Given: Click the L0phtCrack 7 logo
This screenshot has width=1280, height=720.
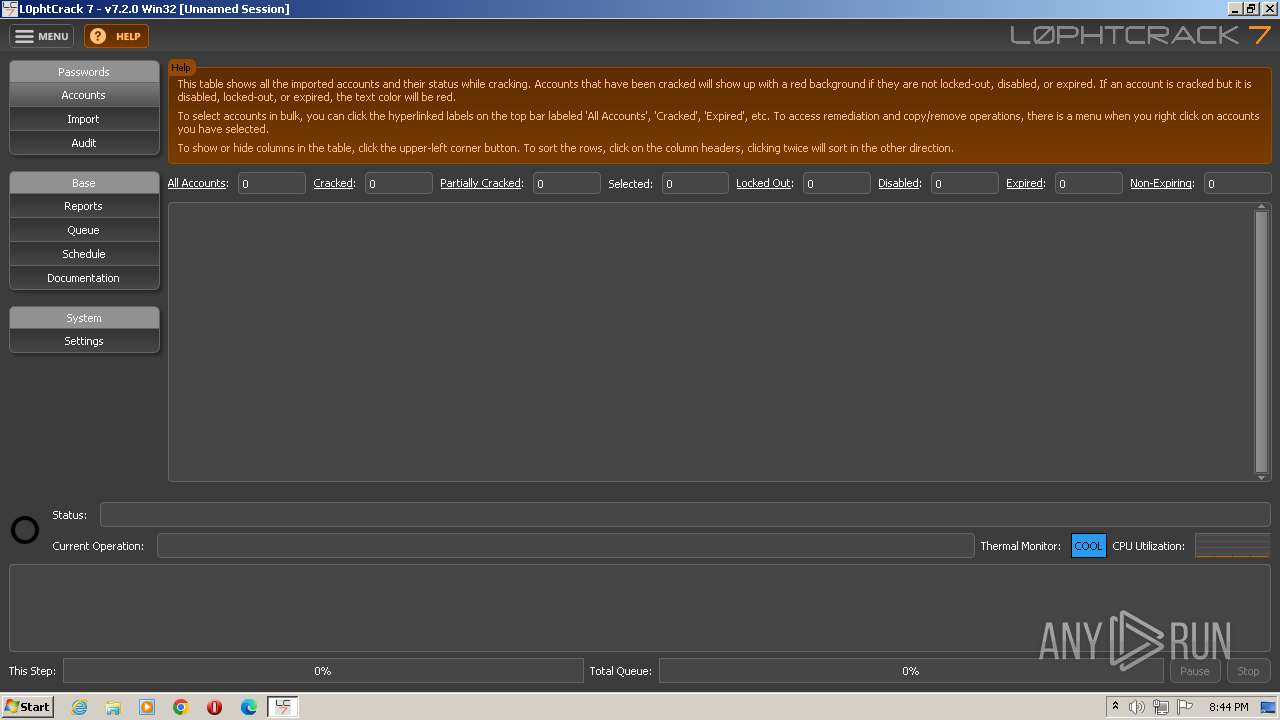Looking at the screenshot, I should tap(1140, 35).
